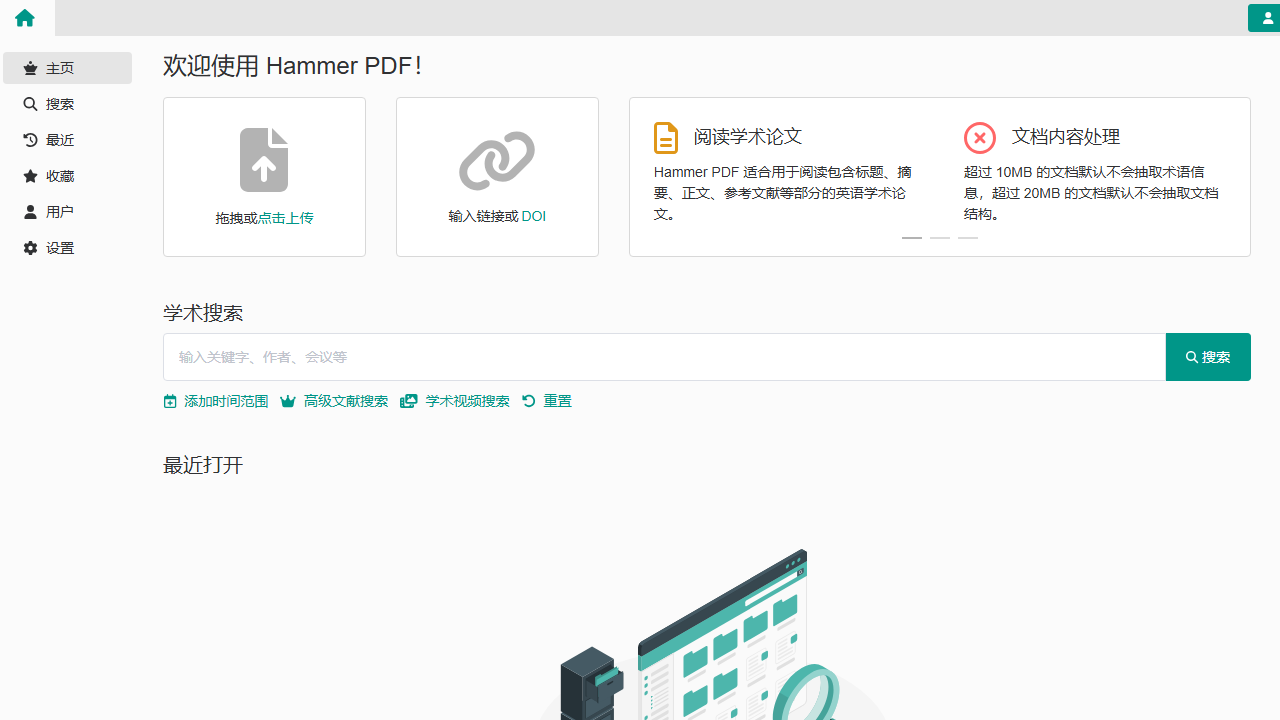The height and width of the screenshot is (720, 1280).
Task: Click the gear icon beside 设置
Action: (31, 247)
